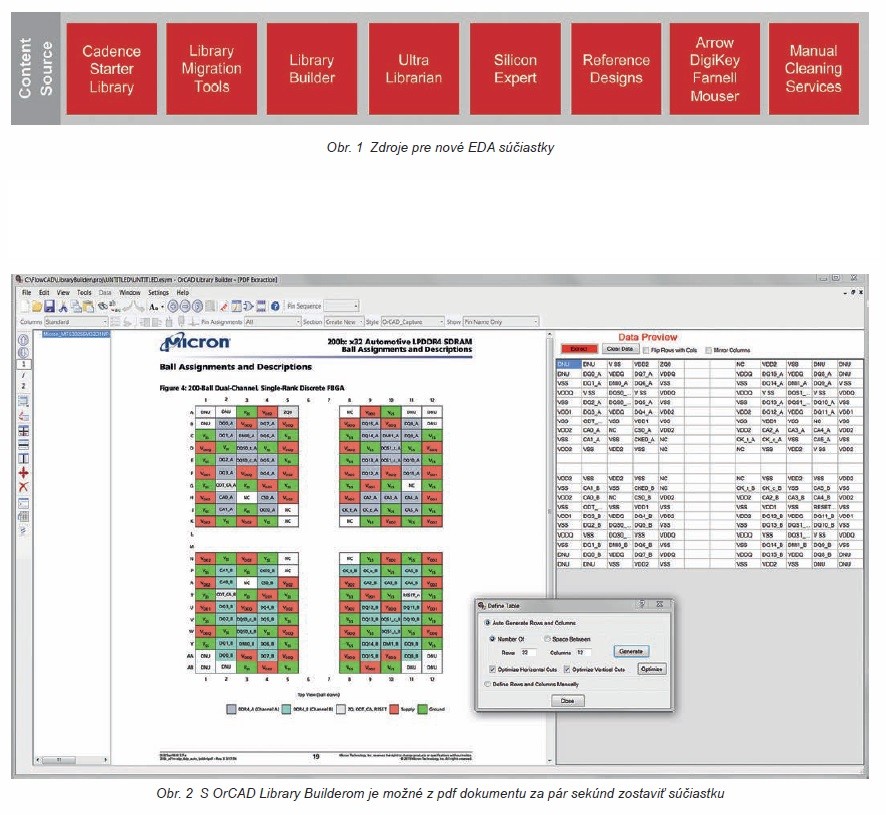Select Auto Generate Rows and Columns radio
The height and width of the screenshot is (815, 886).
(487, 622)
